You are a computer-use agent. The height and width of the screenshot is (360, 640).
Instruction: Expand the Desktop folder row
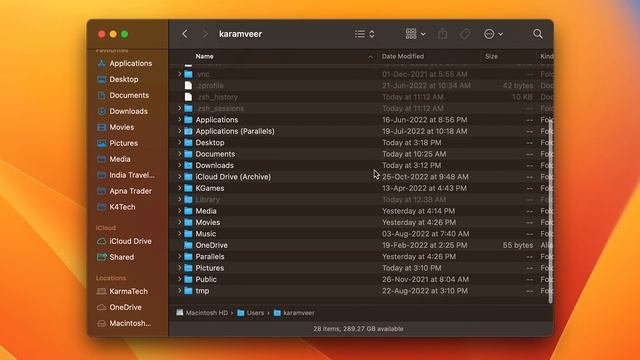point(179,142)
